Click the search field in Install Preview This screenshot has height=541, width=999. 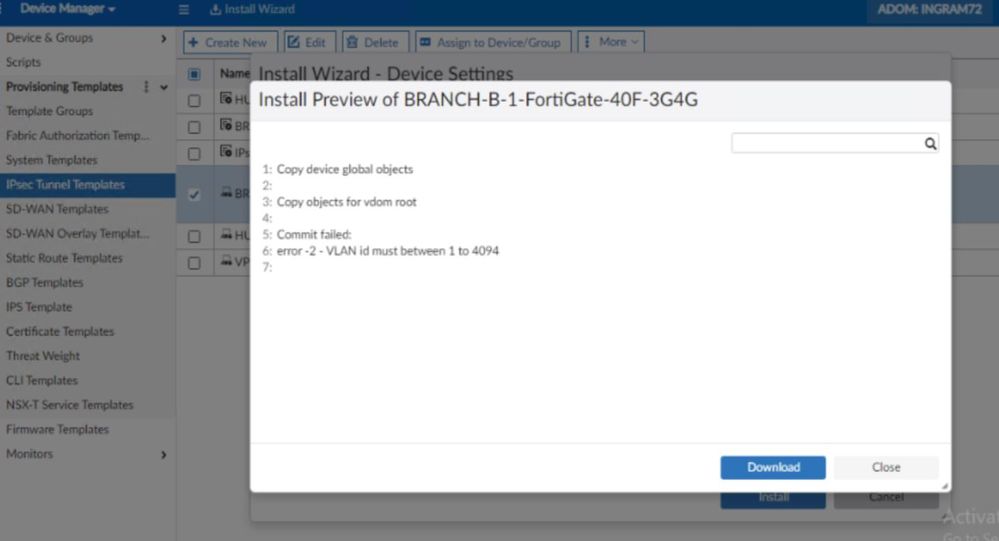coord(827,143)
